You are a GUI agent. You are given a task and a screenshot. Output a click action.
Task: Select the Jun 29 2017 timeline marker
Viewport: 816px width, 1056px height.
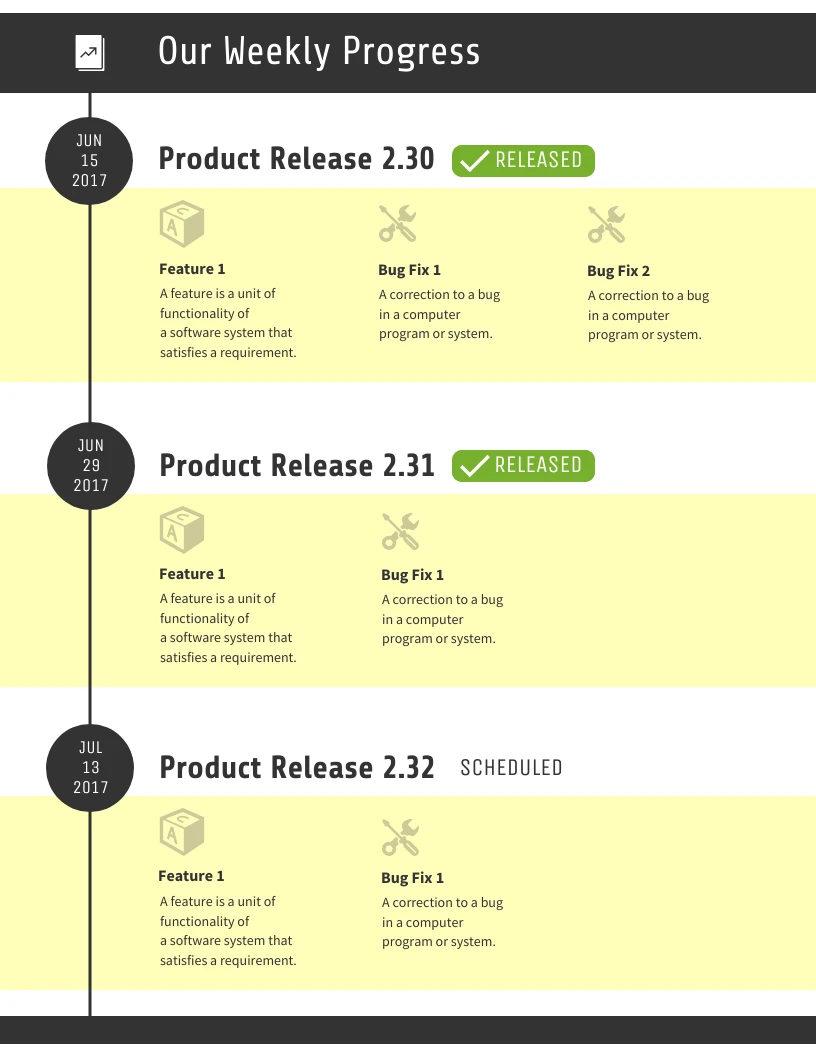(90, 465)
